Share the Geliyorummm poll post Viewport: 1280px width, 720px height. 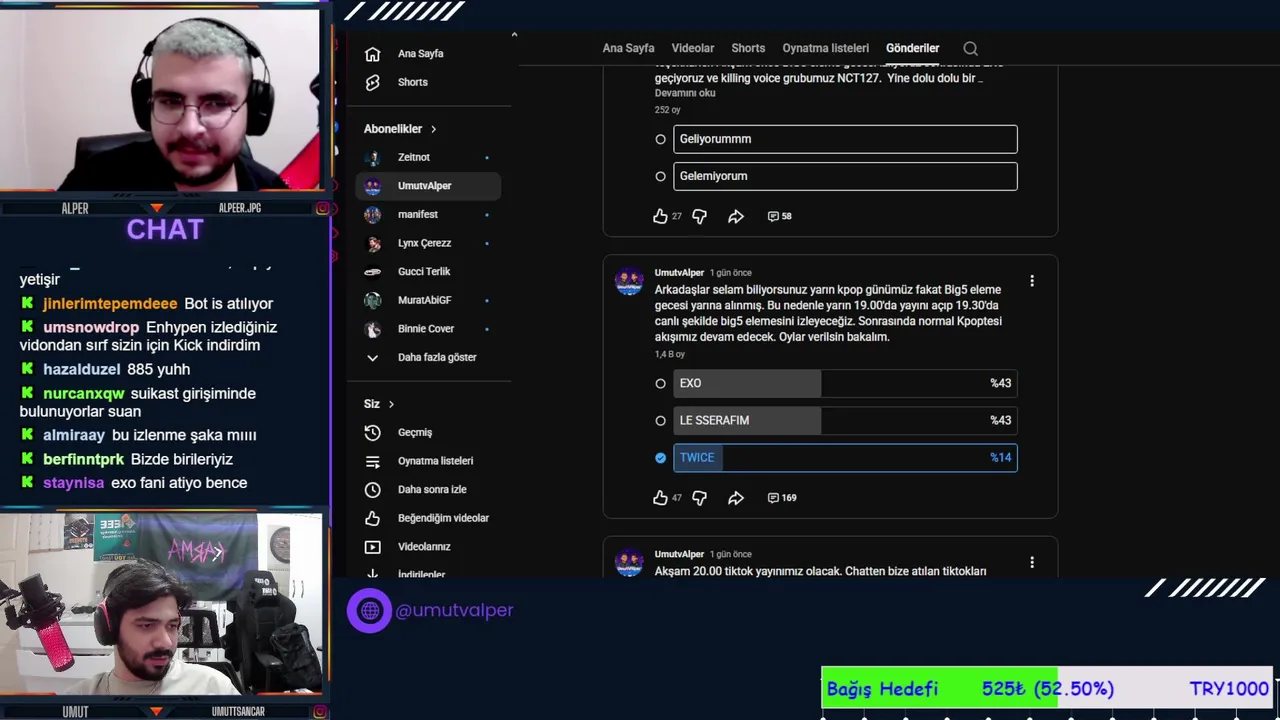coord(736,216)
